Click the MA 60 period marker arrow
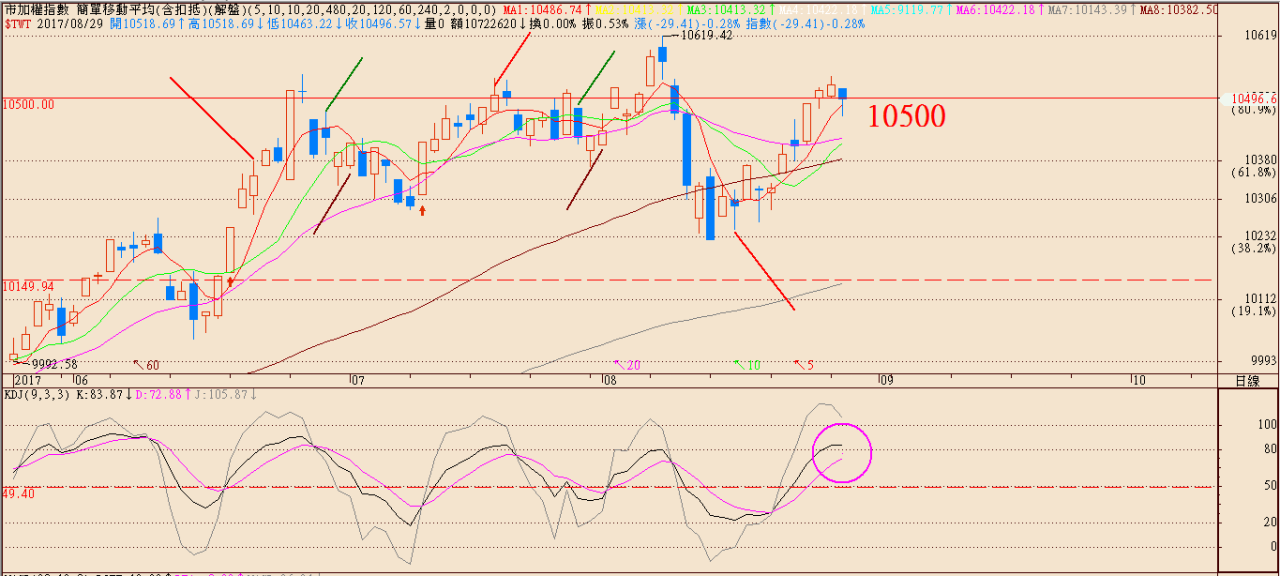The height and width of the screenshot is (576, 1280). pos(146,365)
